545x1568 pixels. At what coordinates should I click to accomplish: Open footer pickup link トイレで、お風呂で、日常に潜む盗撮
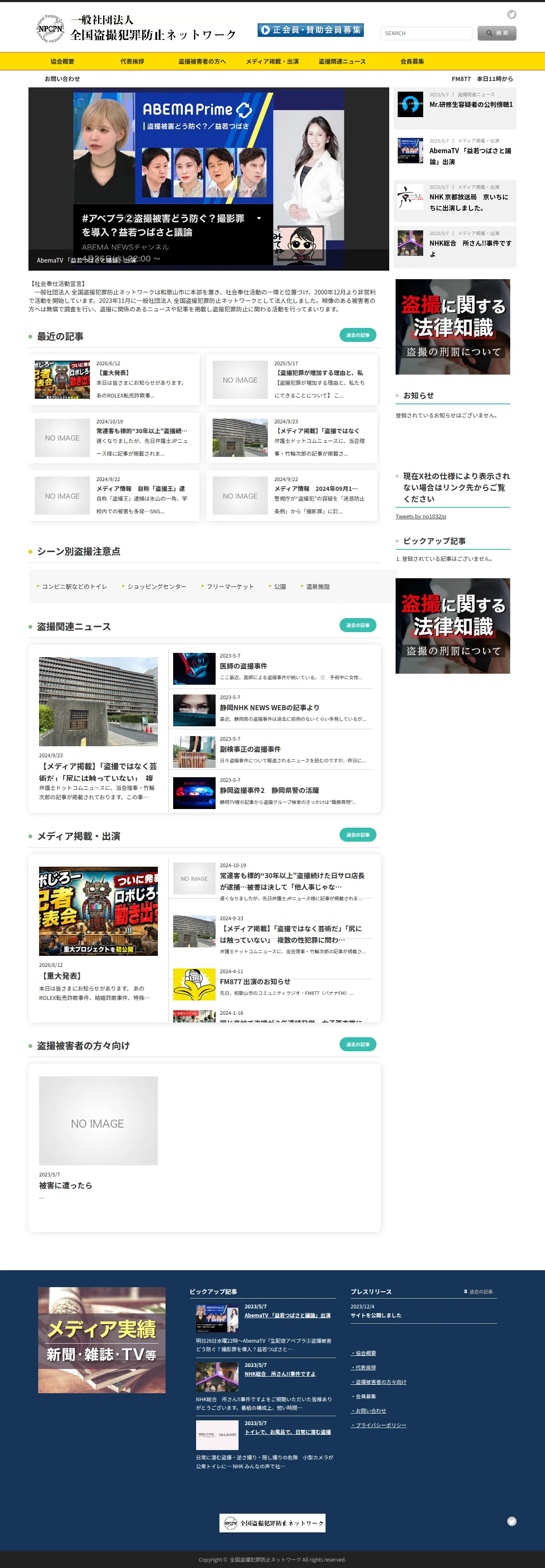287,1432
